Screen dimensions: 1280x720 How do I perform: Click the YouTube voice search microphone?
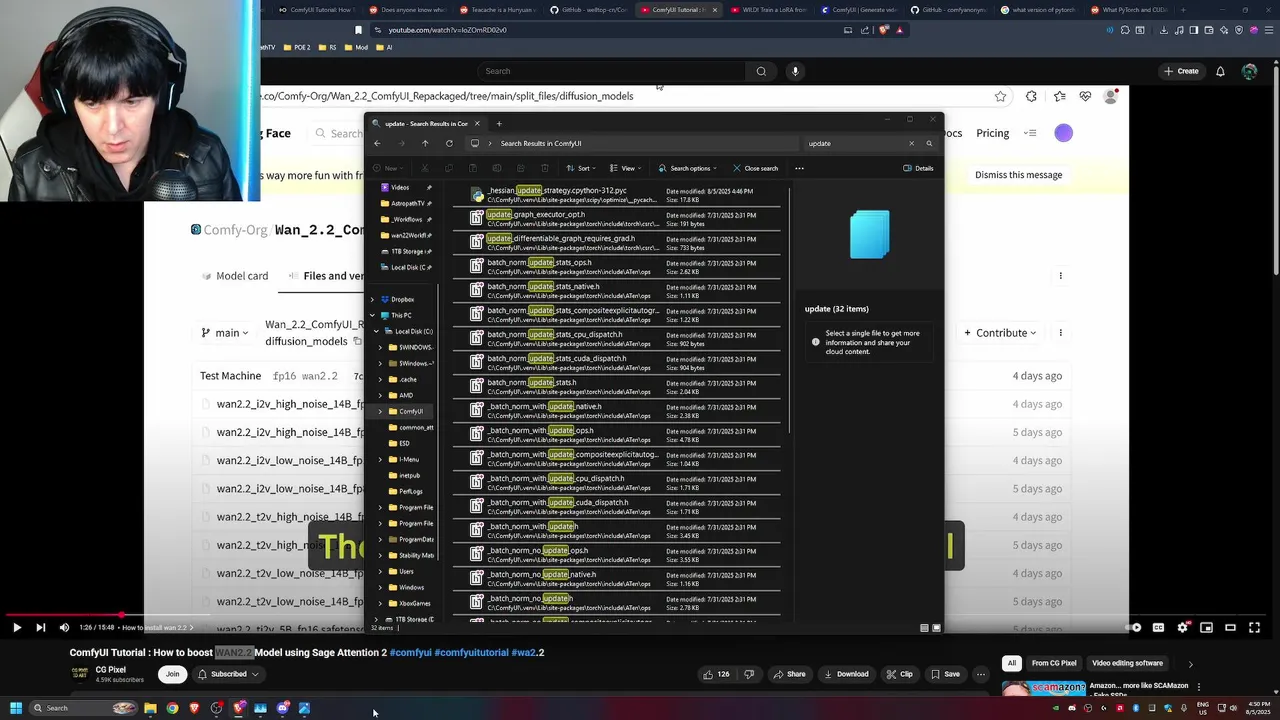[x=795, y=71]
